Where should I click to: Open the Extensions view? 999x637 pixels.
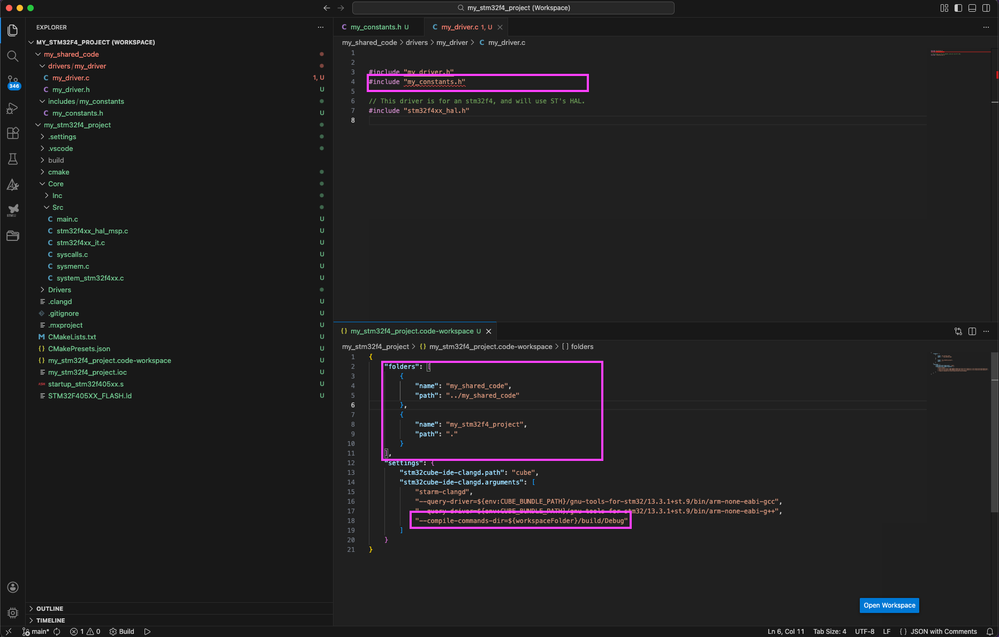click(x=13, y=133)
